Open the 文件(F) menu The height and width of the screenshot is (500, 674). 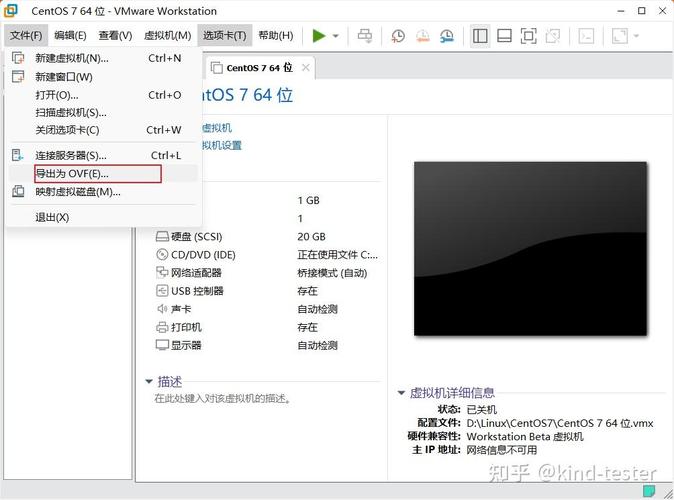(x=26, y=35)
